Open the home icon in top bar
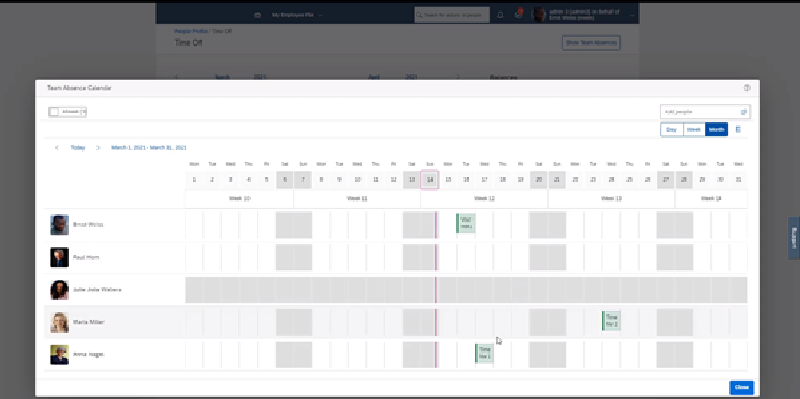 point(258,15)
